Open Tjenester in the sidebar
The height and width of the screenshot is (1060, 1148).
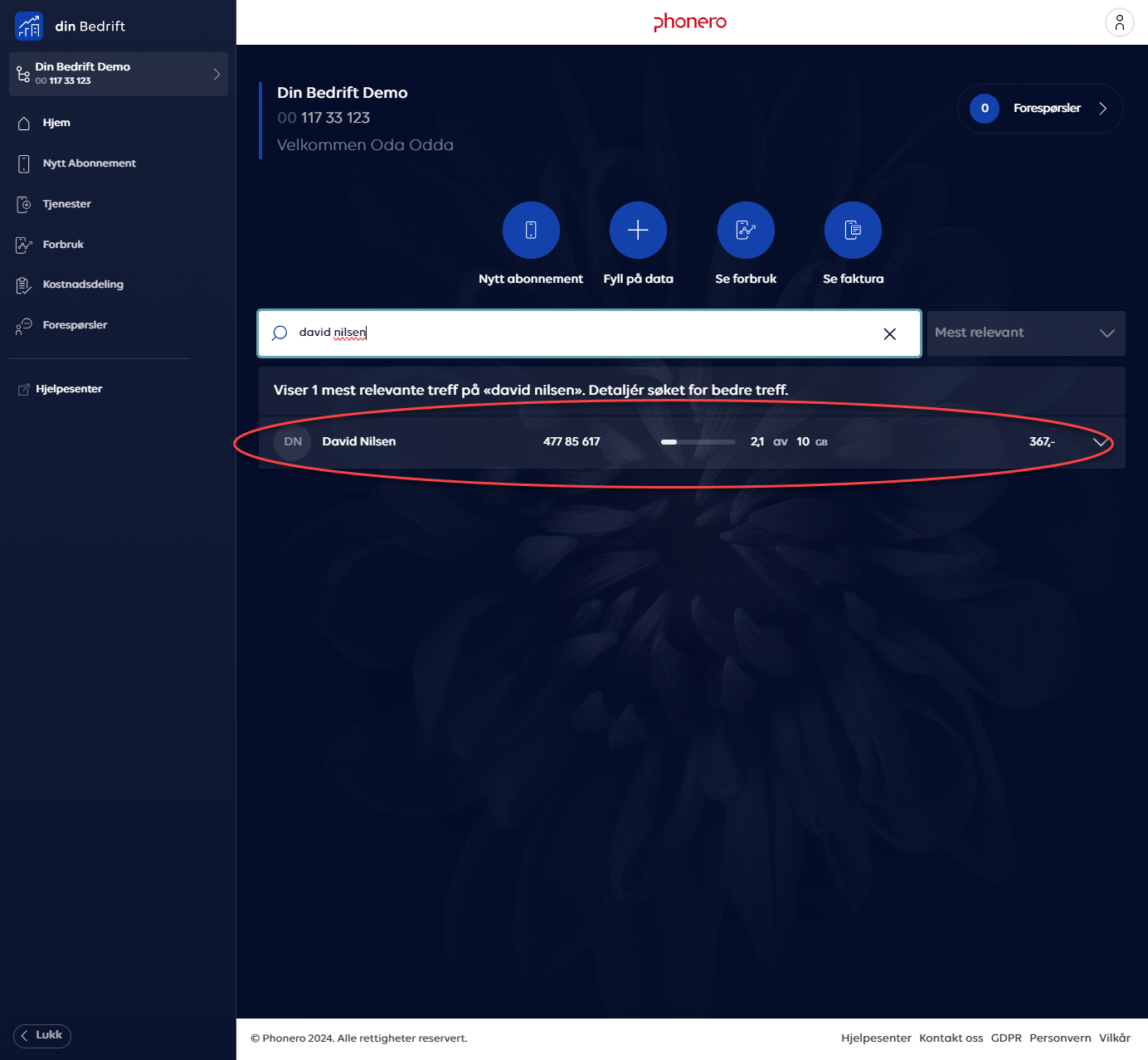66,204
